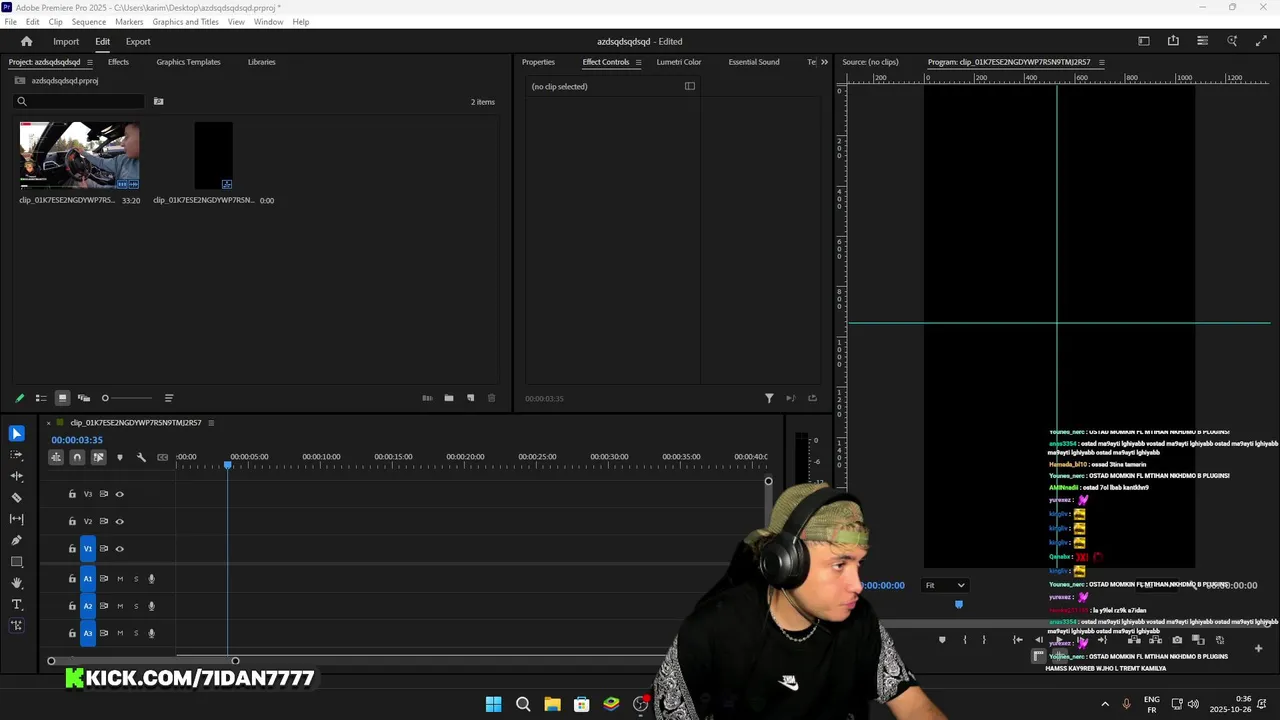Open the Sequence menu
Screen dimensions: 1280x720
coord(89,21)
